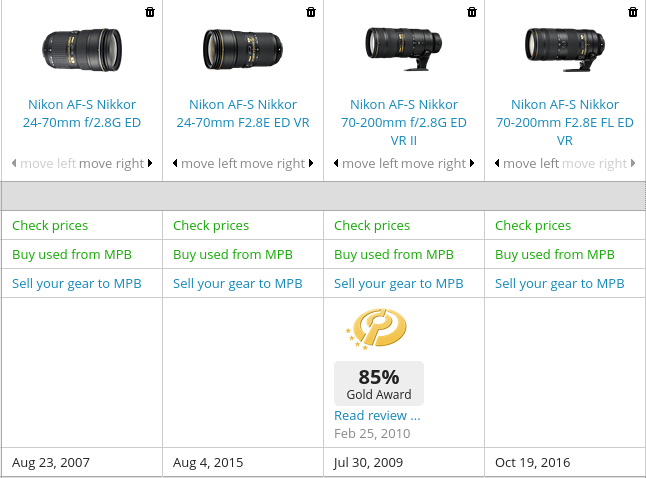Trash the 70-200mm F2.8E FL ED VR column
This screenshot has width=646, height=478.
[x=633, y=12]
